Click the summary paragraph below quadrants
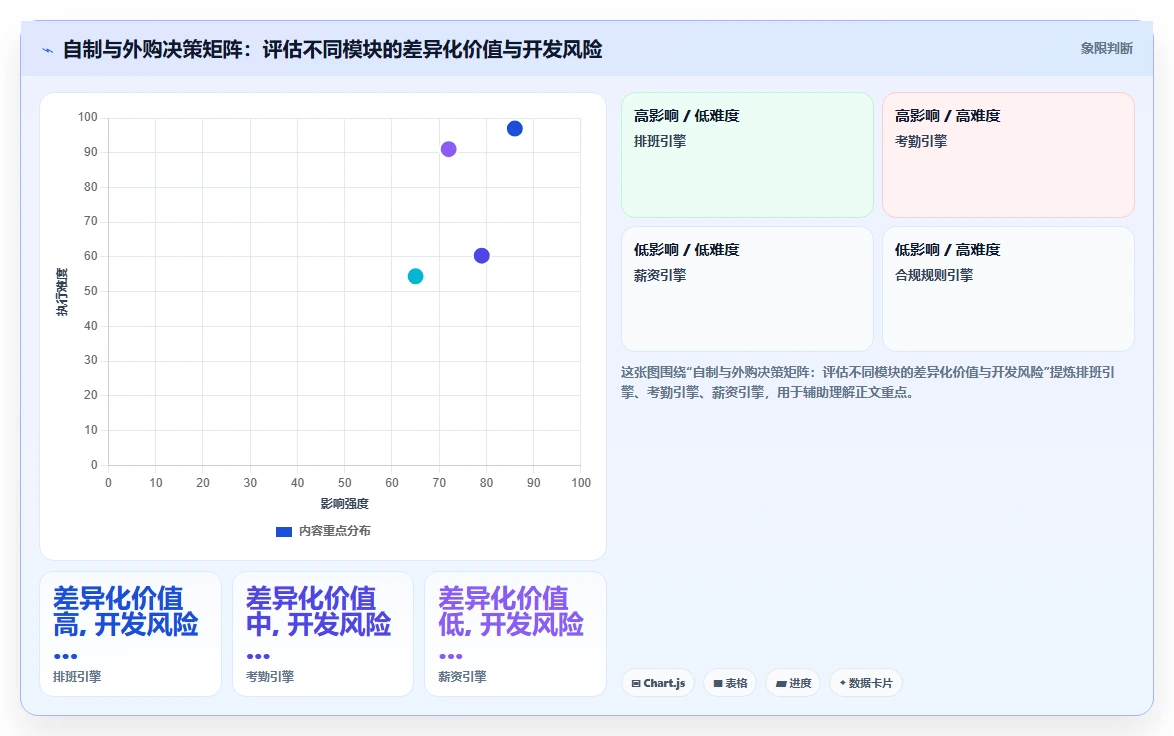 click(869, 383)
